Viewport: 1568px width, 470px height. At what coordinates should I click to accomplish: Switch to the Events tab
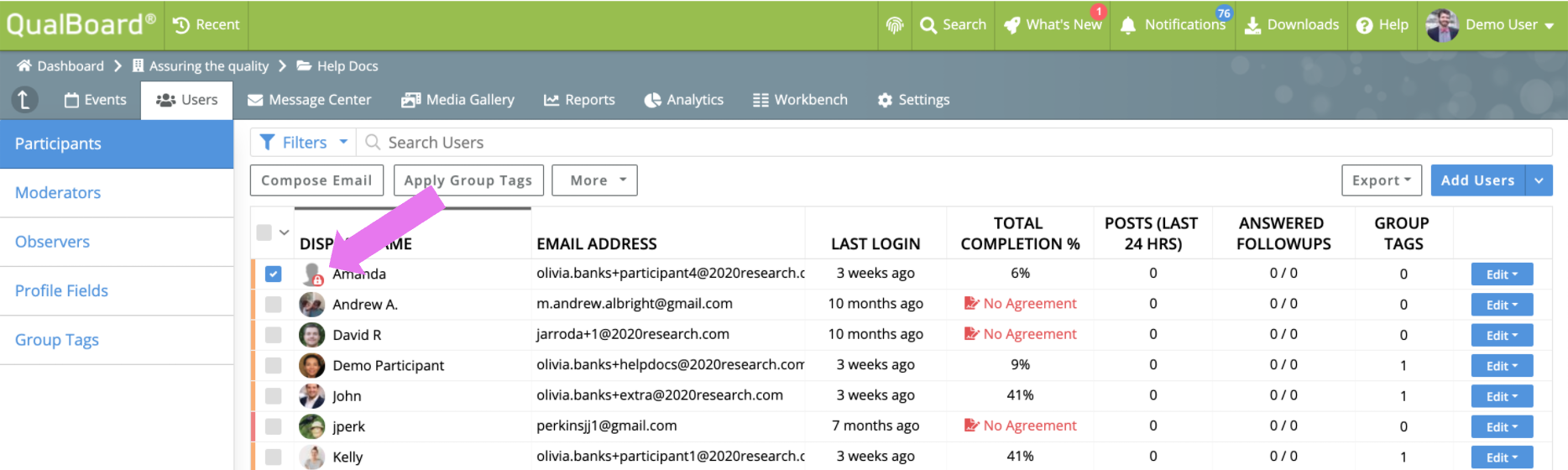[96, 100]
